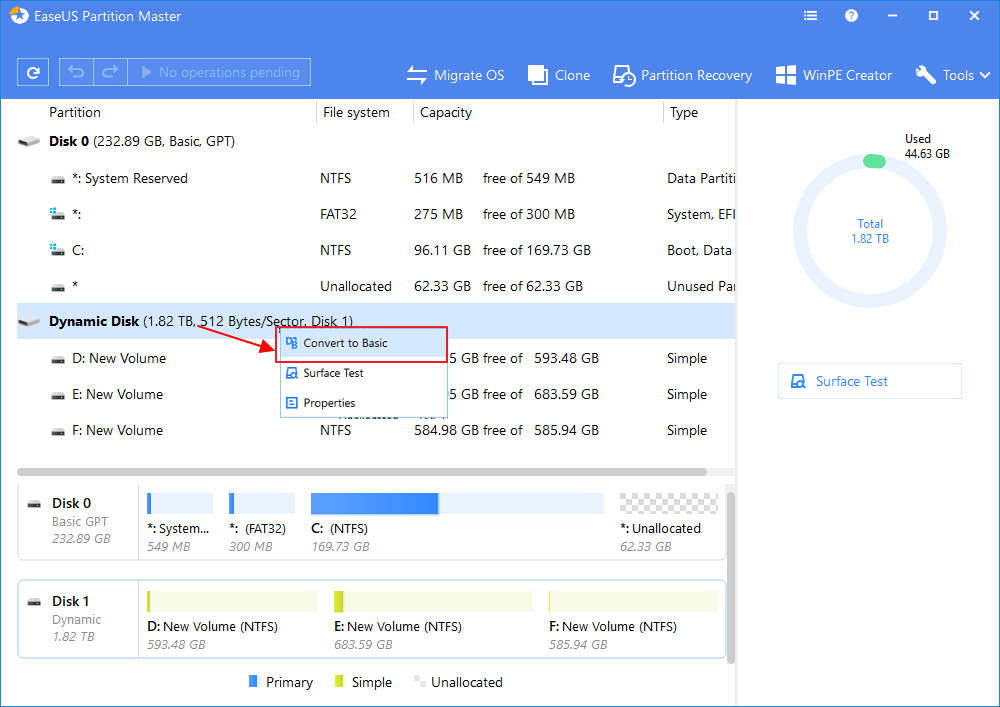
Task: Click the help question mark icon
Action: point(851,16)
